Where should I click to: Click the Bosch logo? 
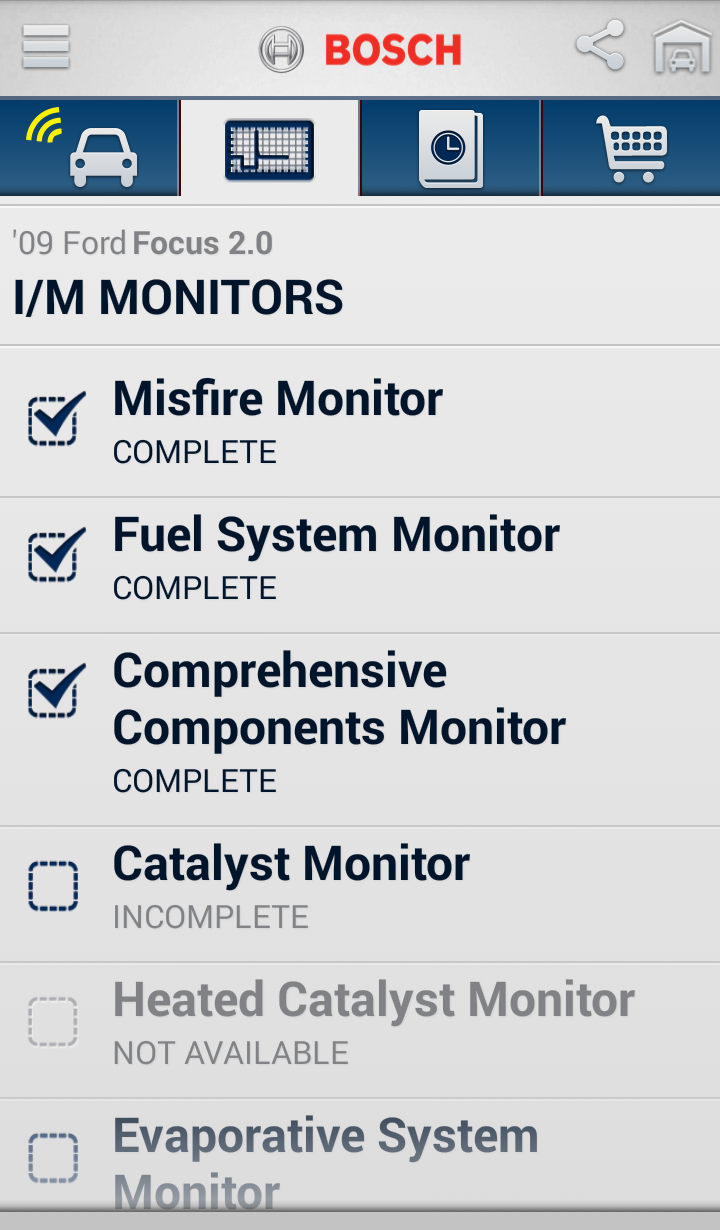[360, 49]
